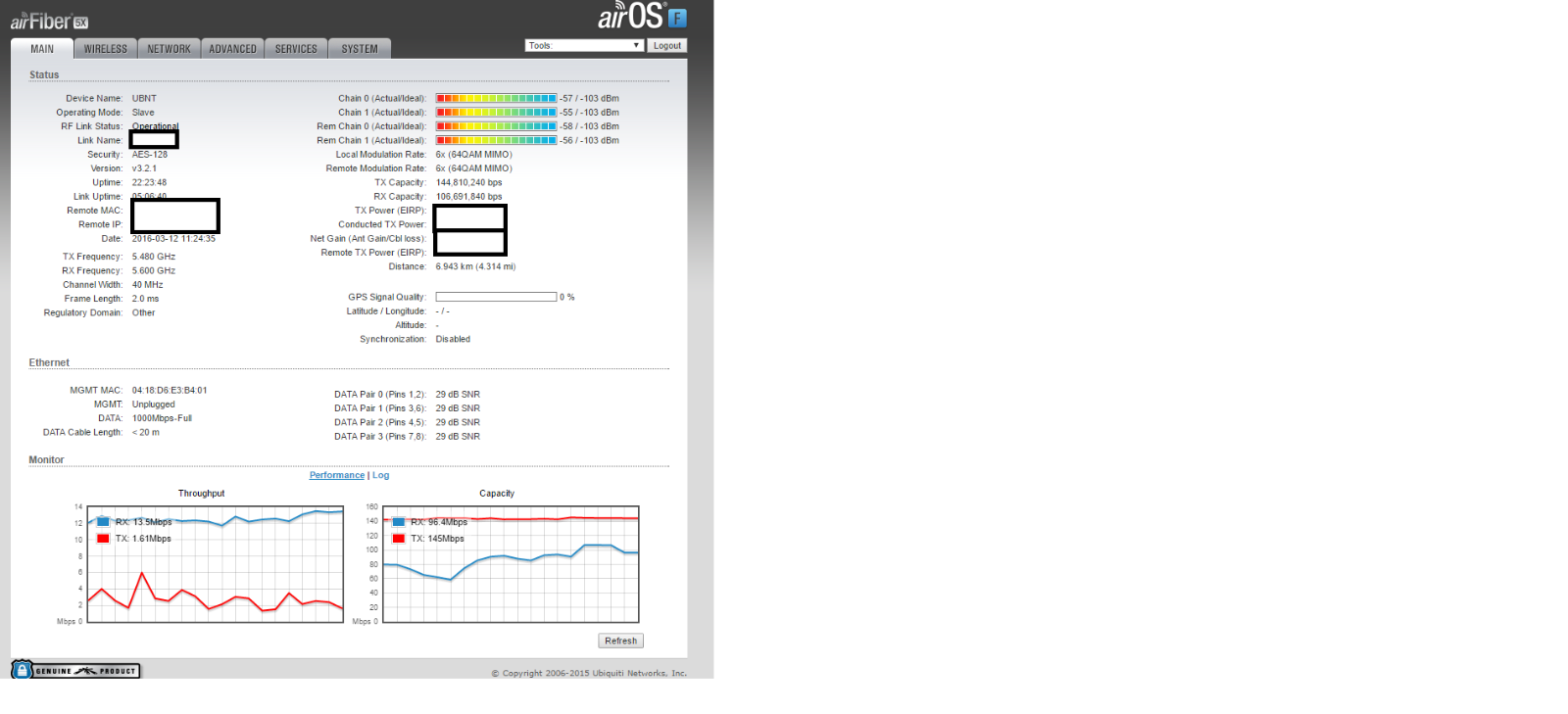Open the SYSTEM tab
Viewport: 1568px width, 714px height.
click(360, 49)
